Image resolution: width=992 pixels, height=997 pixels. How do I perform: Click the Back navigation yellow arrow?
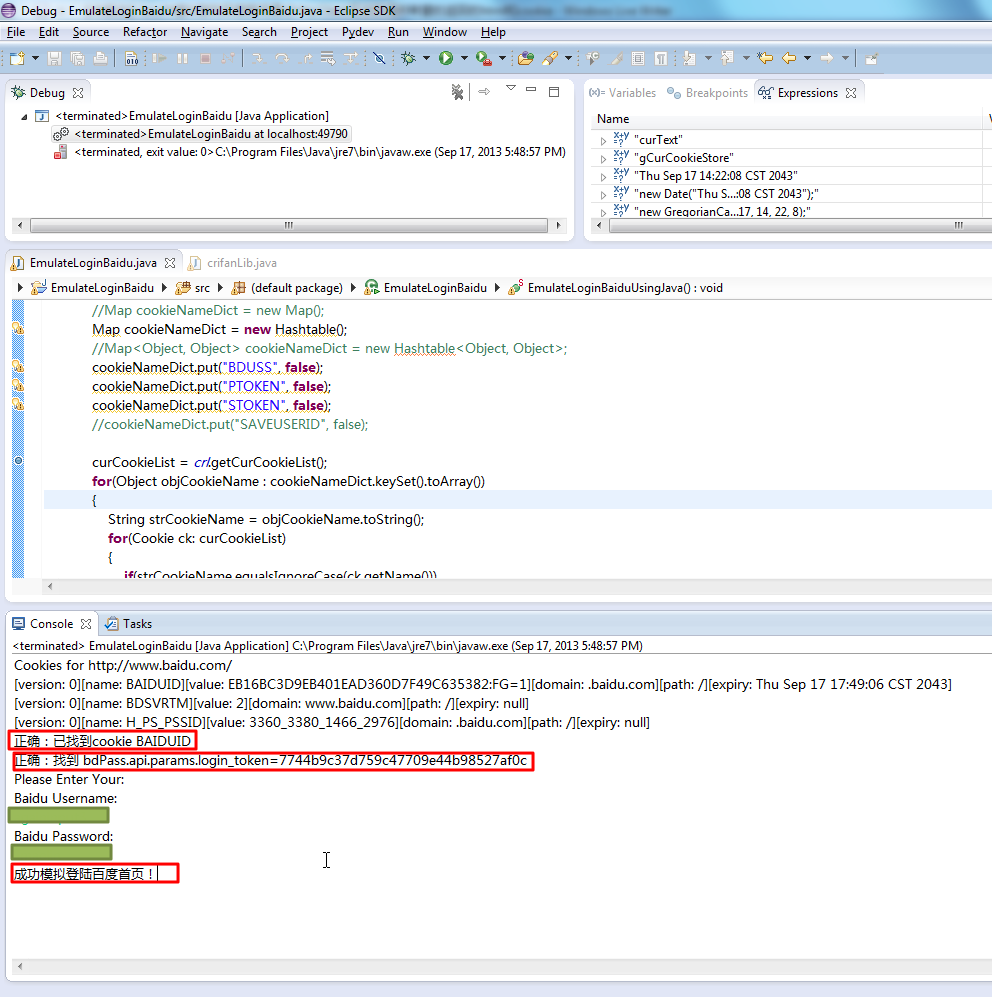[789, 59]
